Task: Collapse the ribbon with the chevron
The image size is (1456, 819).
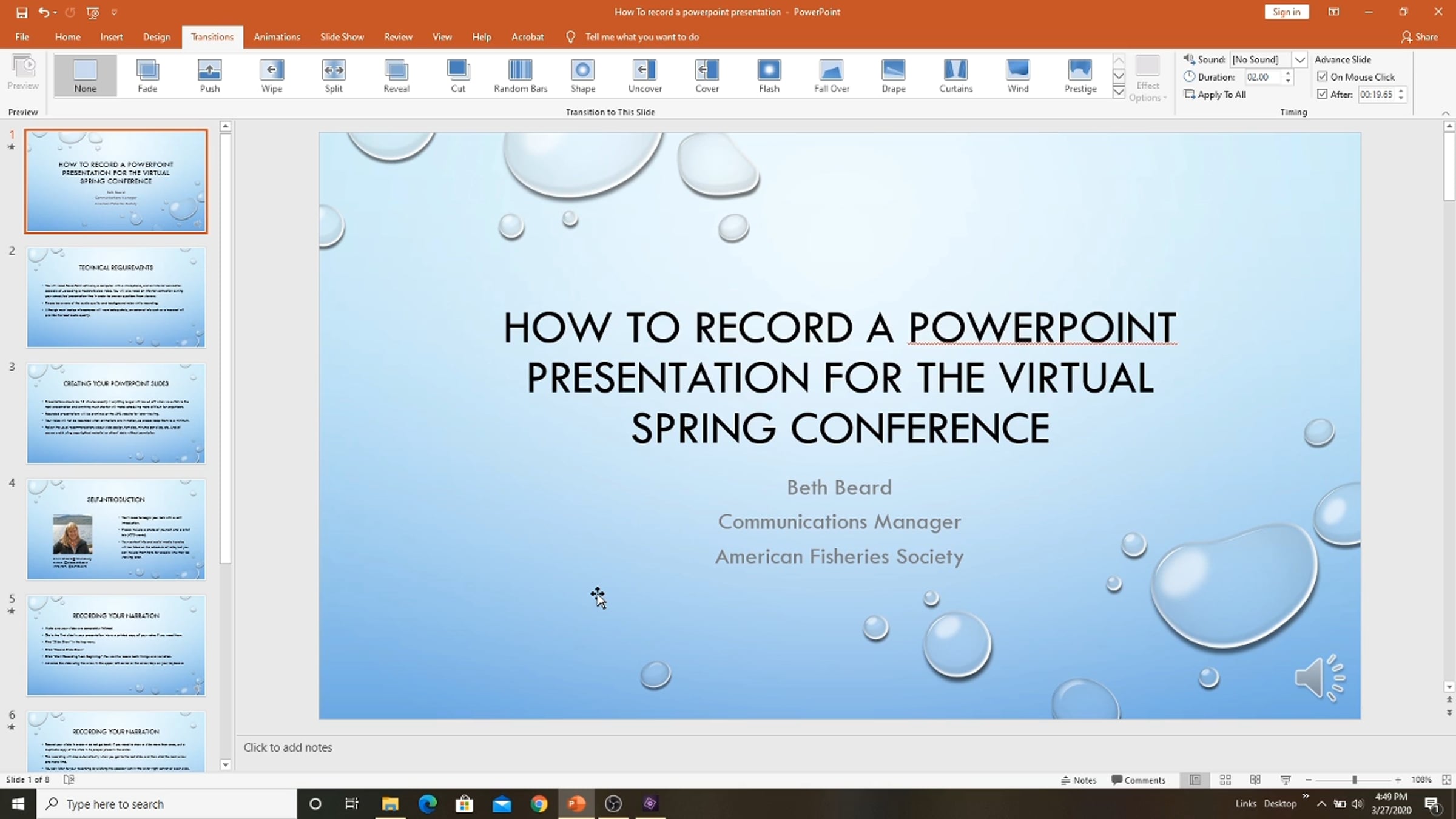Action: 1445,113
